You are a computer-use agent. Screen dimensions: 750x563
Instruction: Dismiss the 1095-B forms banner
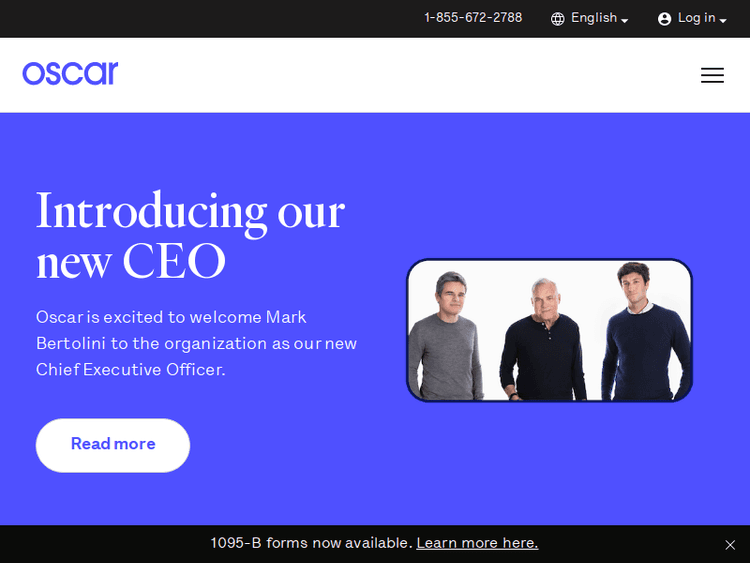[x=730, y=545]
